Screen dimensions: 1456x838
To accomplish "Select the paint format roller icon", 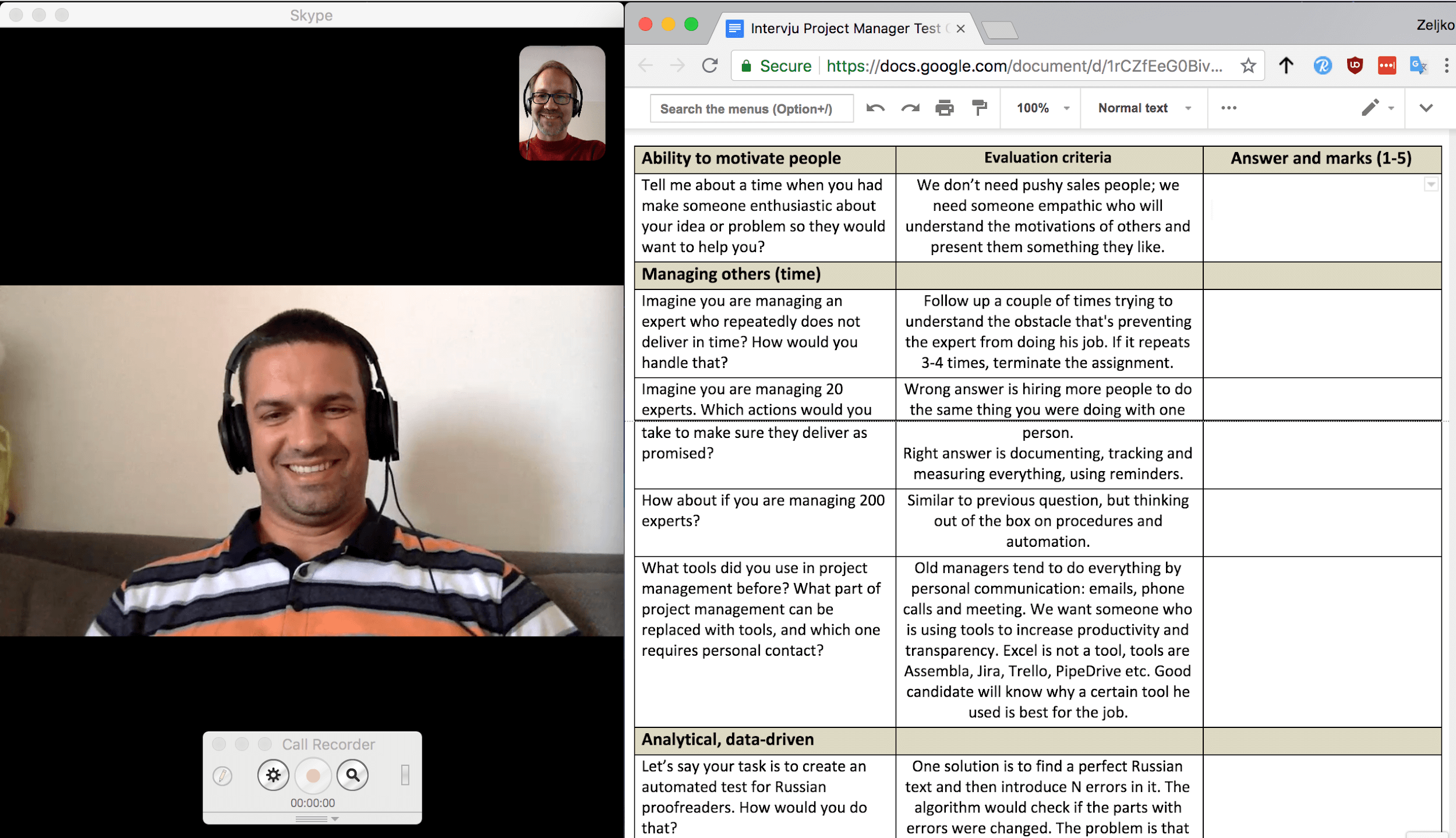I will pyautogui.click(x=980, y=108).
